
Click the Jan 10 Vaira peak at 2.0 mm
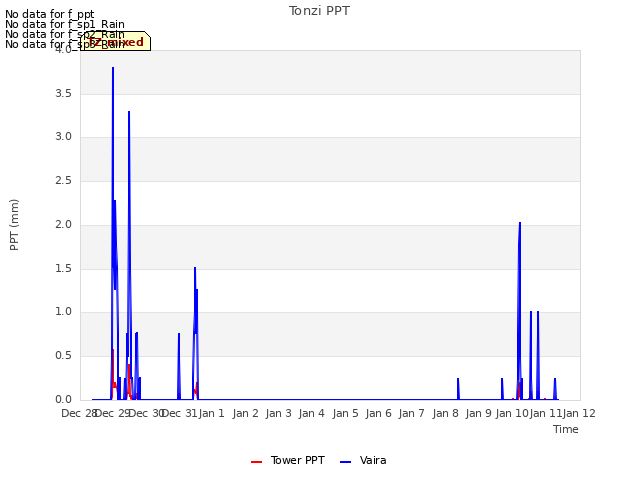coord(520,223)
